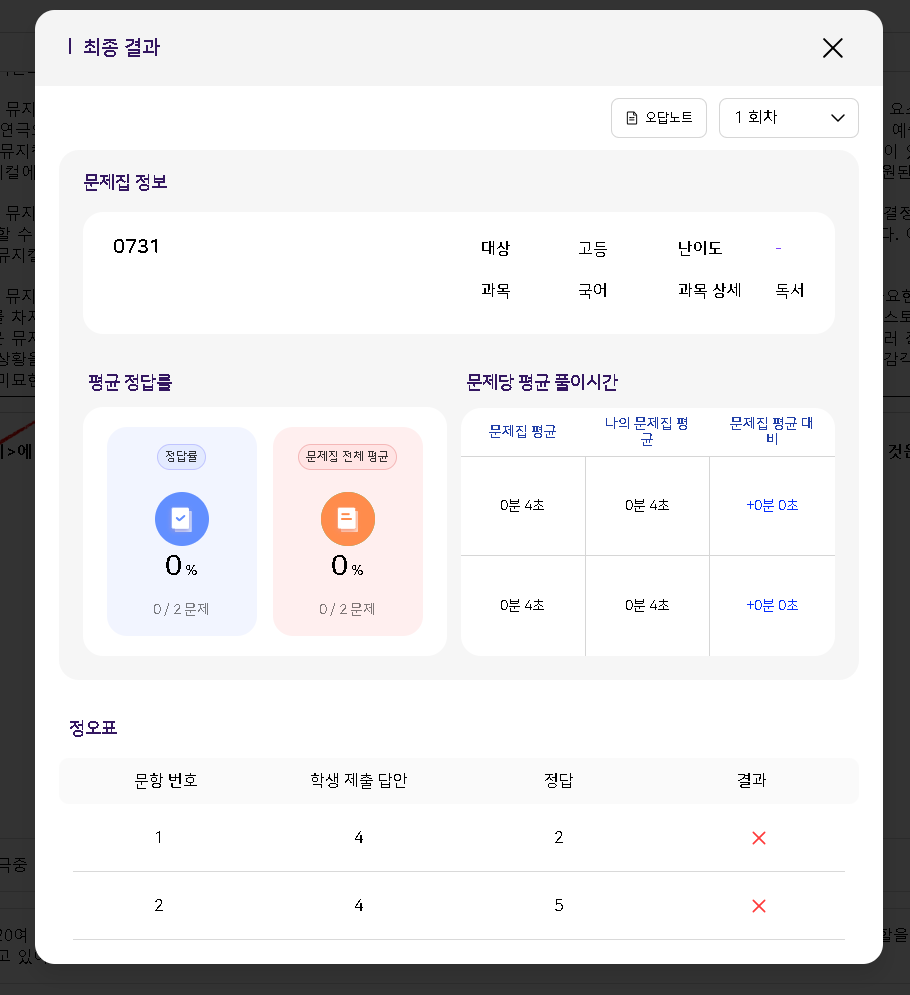Select the 문제집 평균 column header
The height and width of the screenshot is (995, 910).
[x=522, y=432]
